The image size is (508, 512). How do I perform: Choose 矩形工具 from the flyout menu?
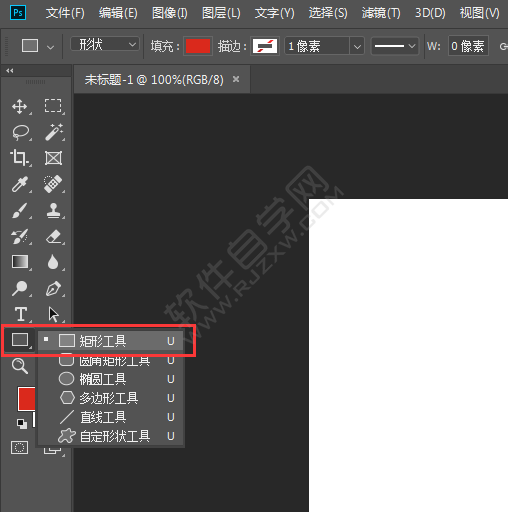point(111,341)
